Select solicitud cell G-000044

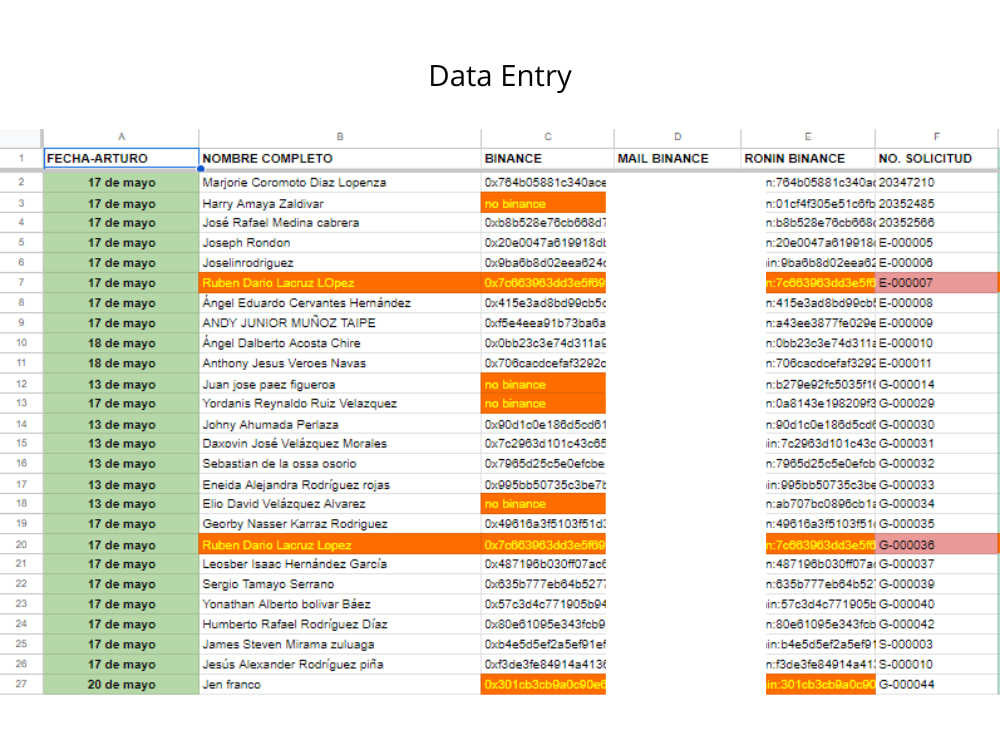click(936, 684)
